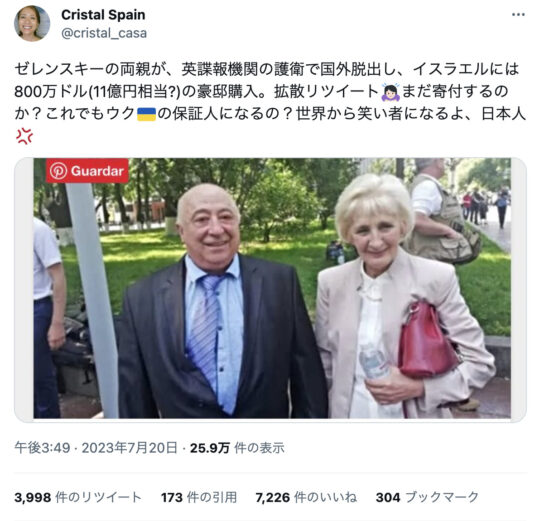
Task: Click the Pinterest logo icon in Guardar badge
Action: [58, 171]
